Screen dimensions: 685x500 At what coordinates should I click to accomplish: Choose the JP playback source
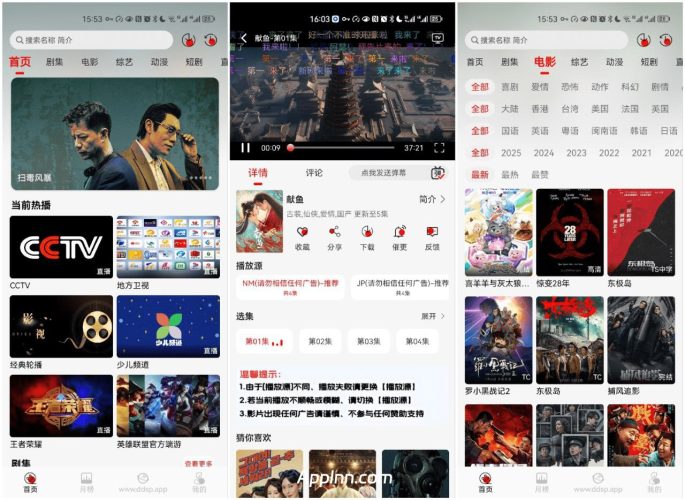[x=402, y=287]
